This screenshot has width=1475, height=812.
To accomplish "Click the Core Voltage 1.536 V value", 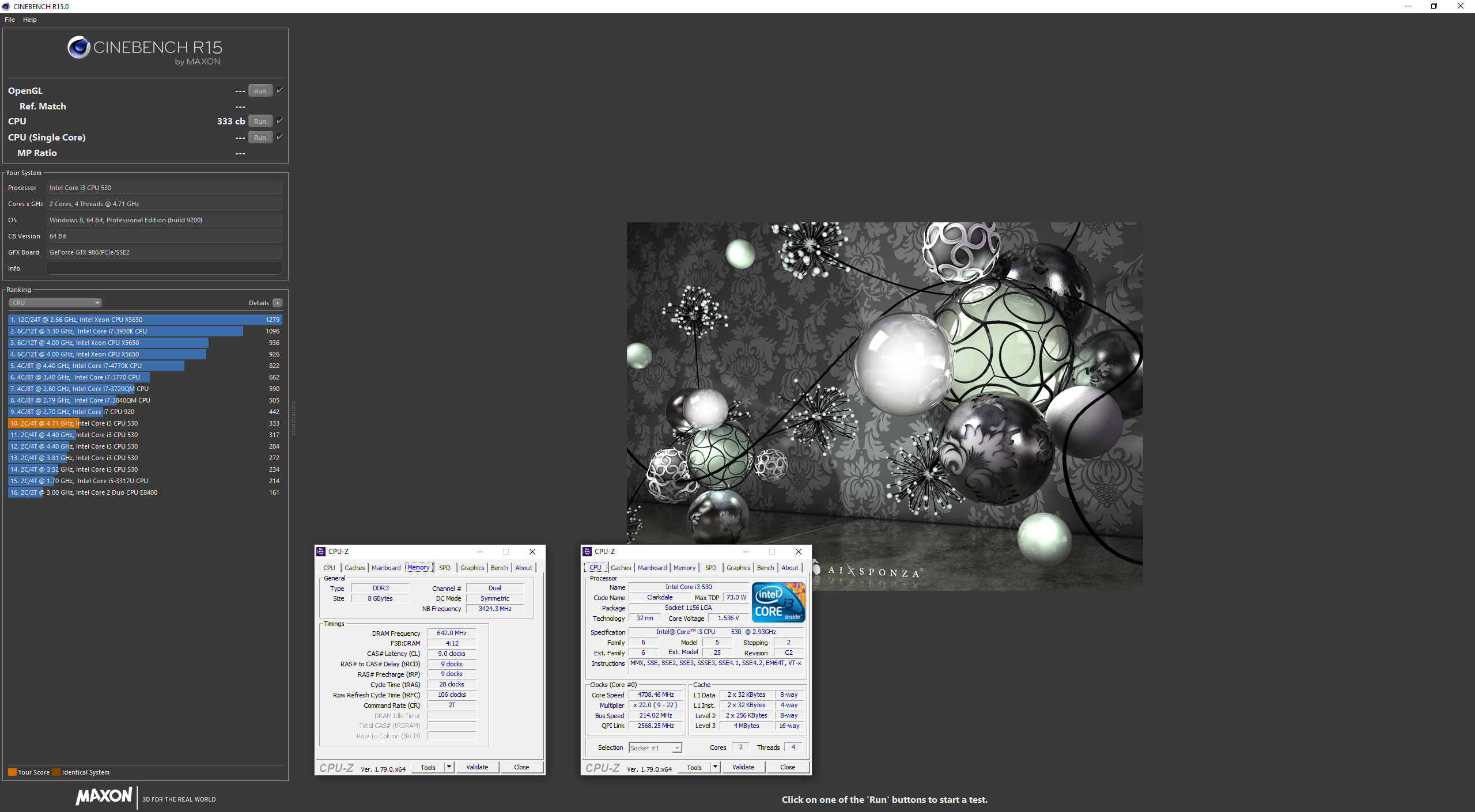I will pos(728,618).
